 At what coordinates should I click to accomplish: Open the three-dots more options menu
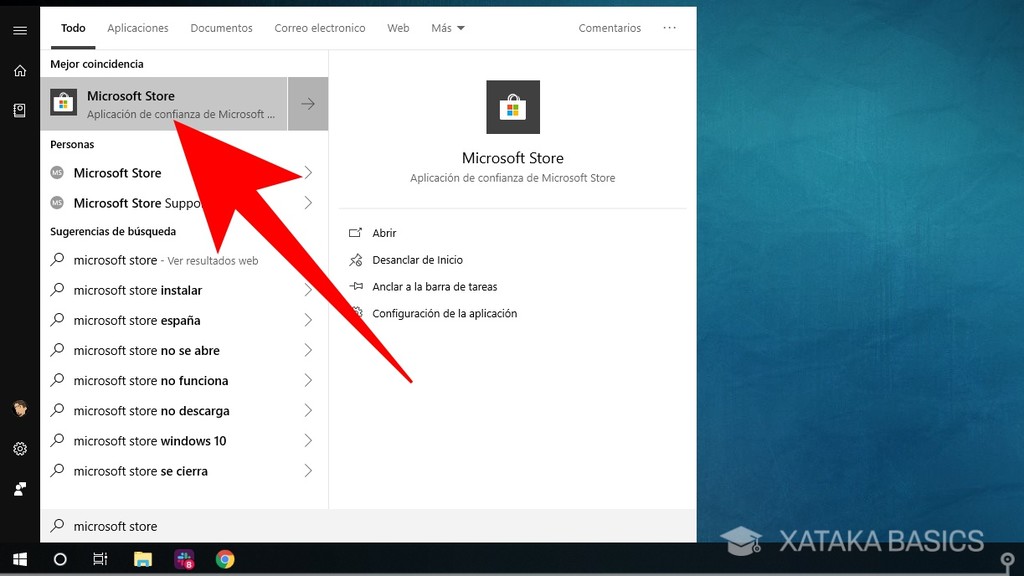[x=669, y=28]
